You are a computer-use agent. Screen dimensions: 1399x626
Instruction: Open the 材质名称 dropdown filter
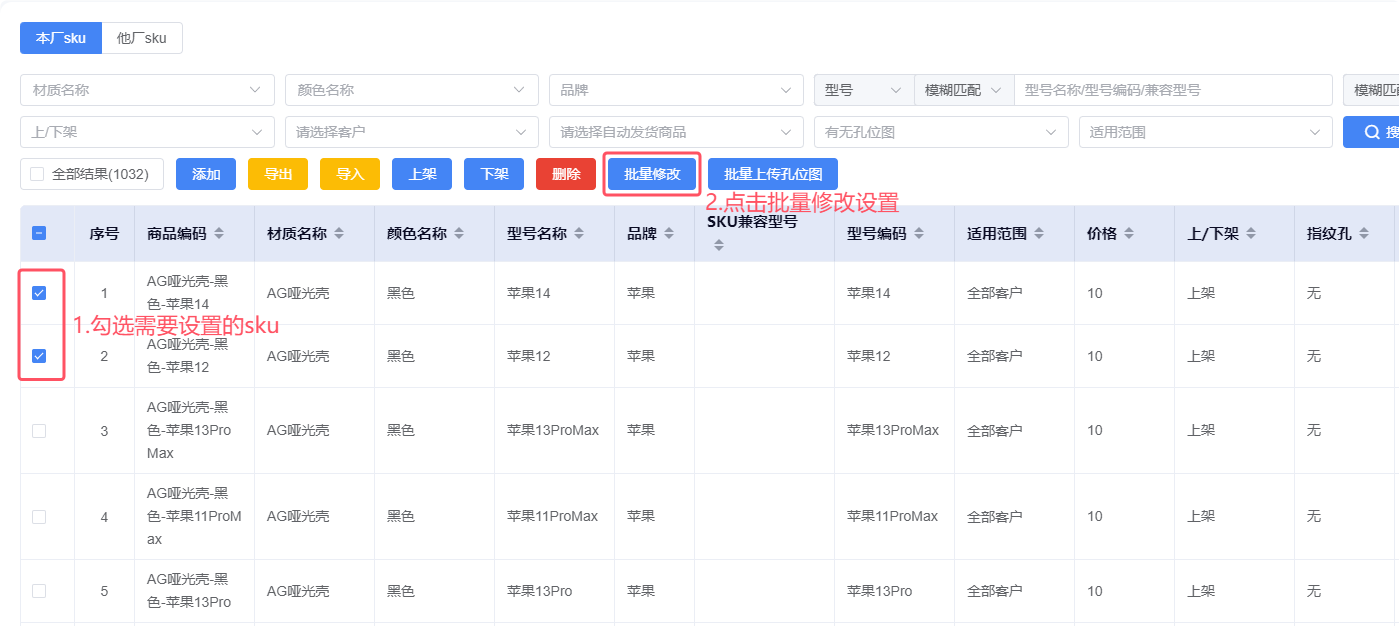(147, 90)
